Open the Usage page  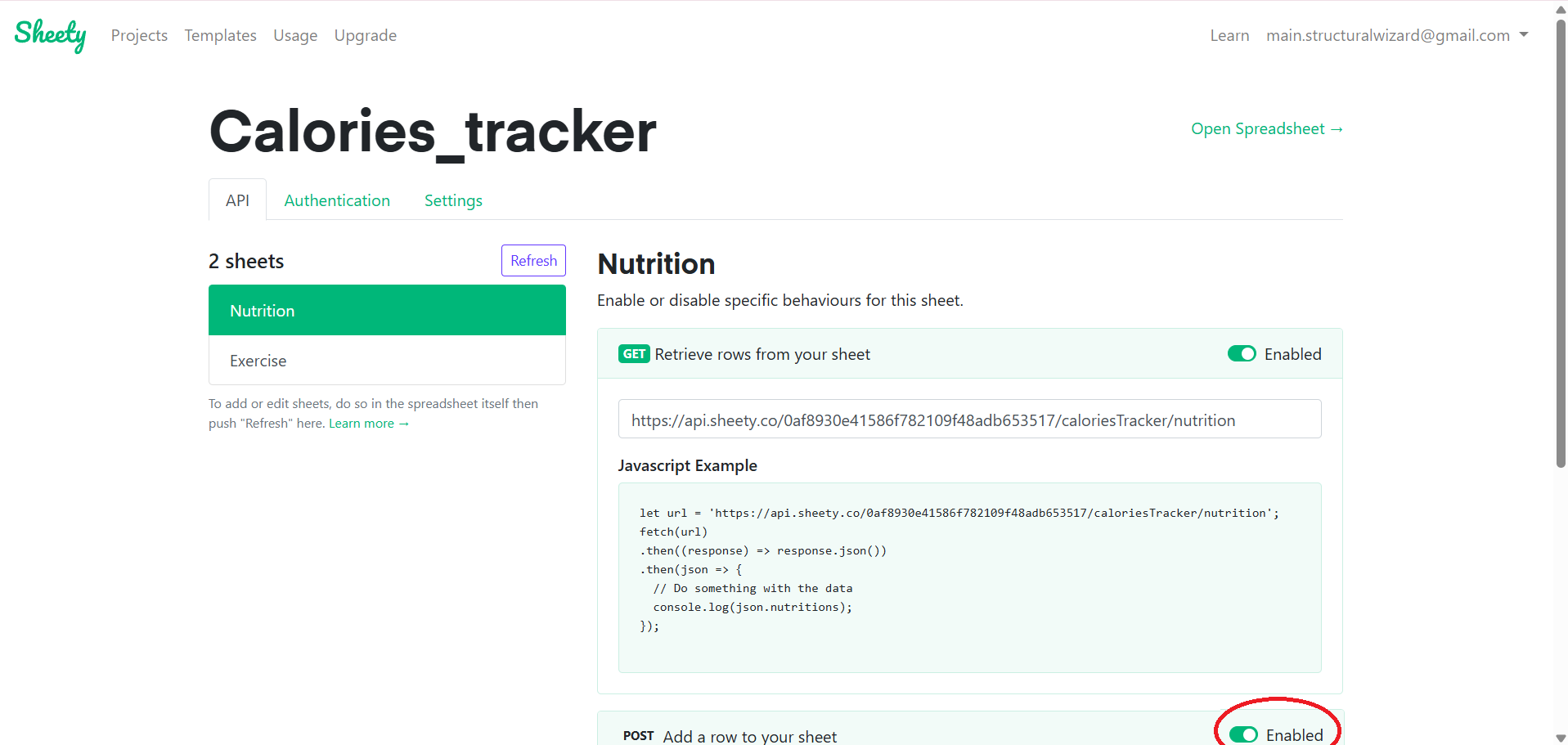click(x=295, y=35)
